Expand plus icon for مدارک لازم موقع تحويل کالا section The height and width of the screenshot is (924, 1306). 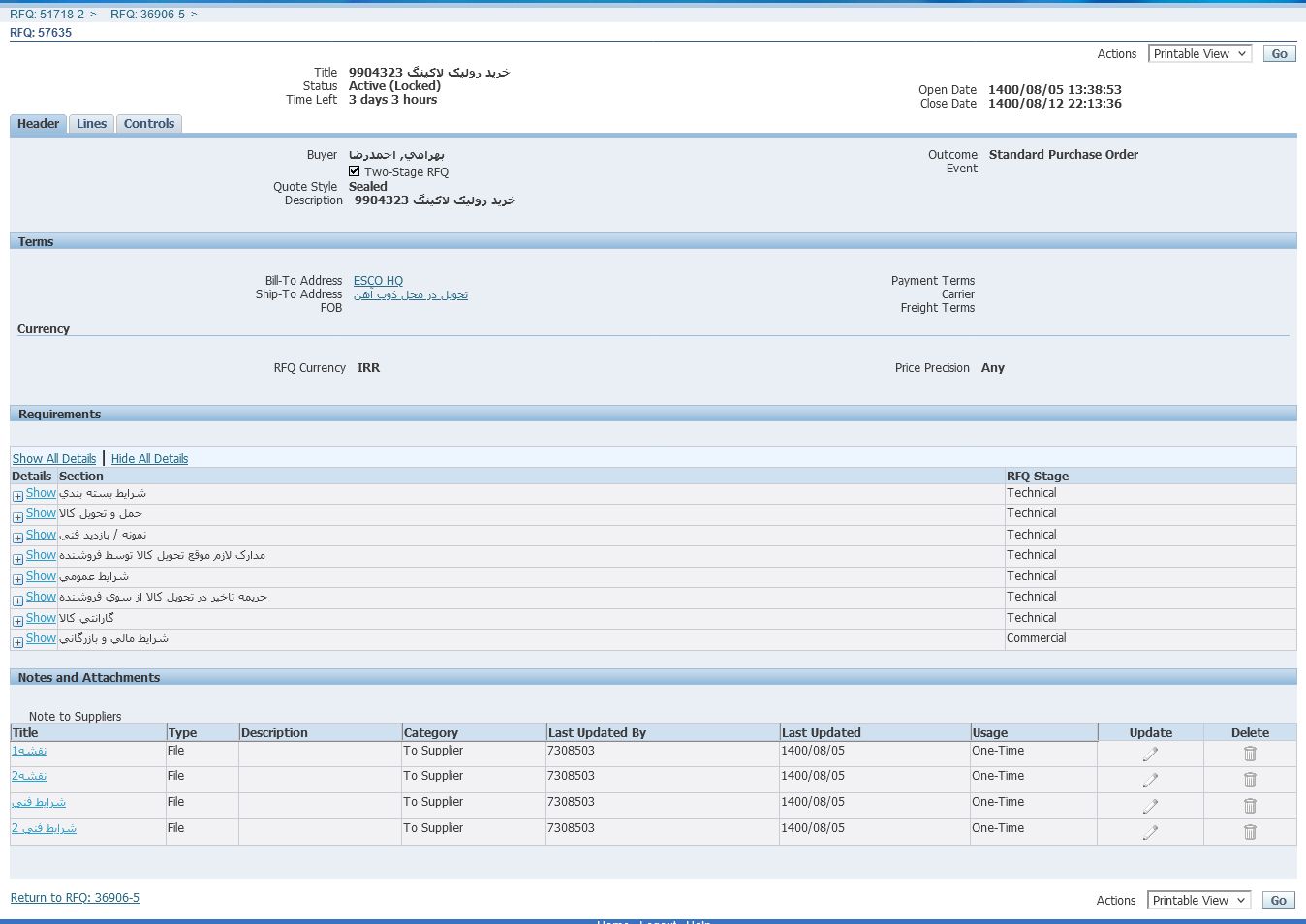(x=17, y=559)
